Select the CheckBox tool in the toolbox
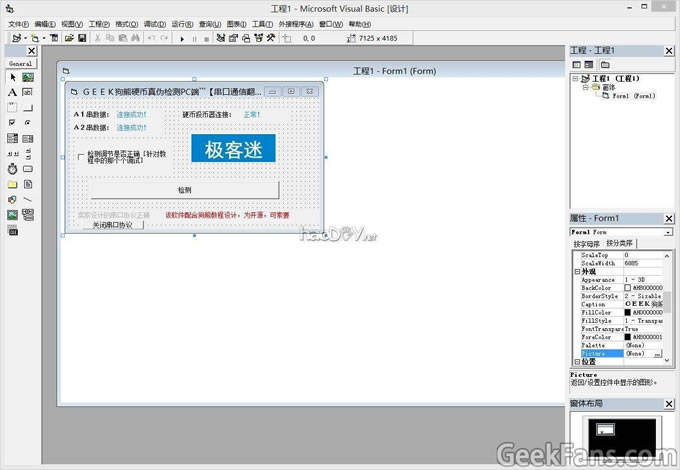This screenshot has height=470, width=680. point(12,123)
